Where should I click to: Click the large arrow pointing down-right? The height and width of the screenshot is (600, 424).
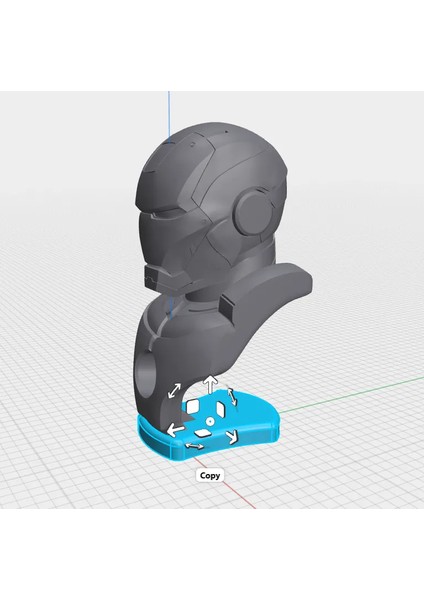(232, 437)
